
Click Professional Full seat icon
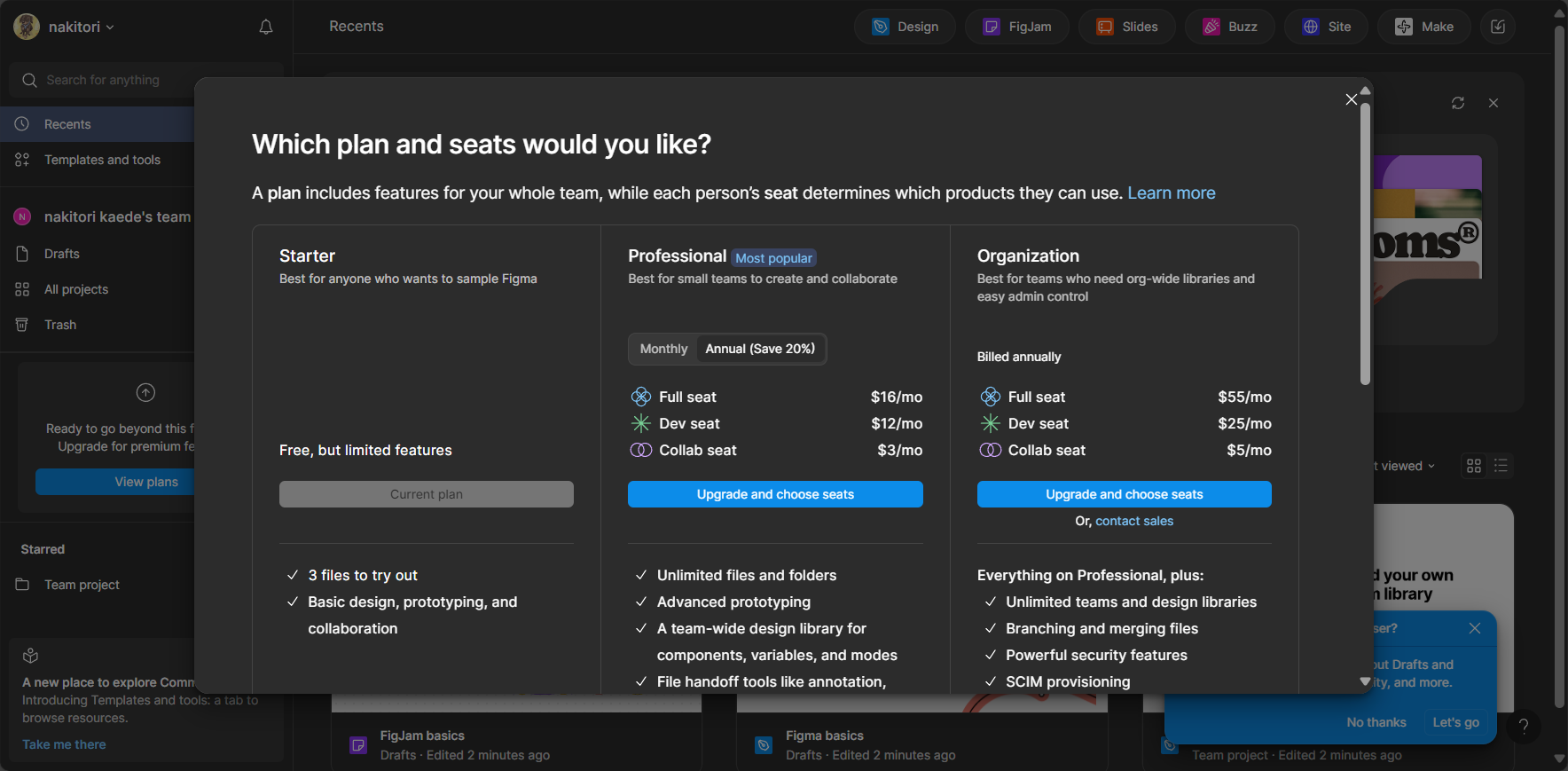pos(640,397)
